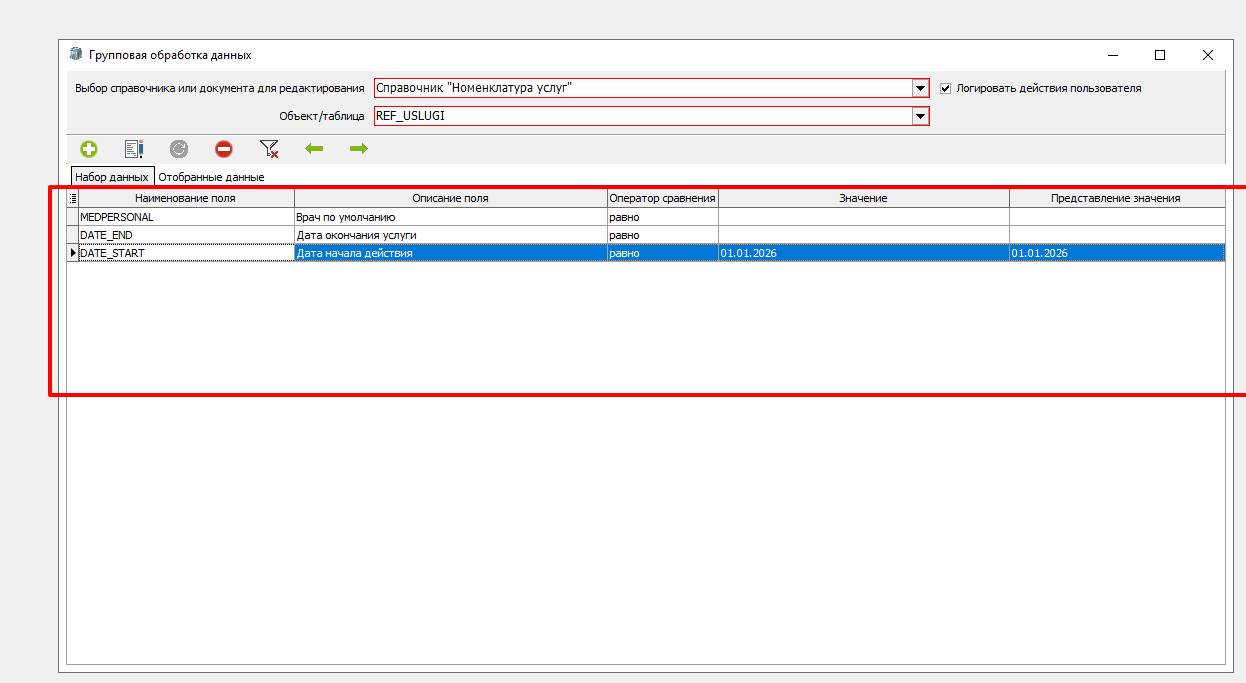Switch to the 'Отобранные данные' tab
This screenshot has width=1246, height=683.
[x=211, y=177]
